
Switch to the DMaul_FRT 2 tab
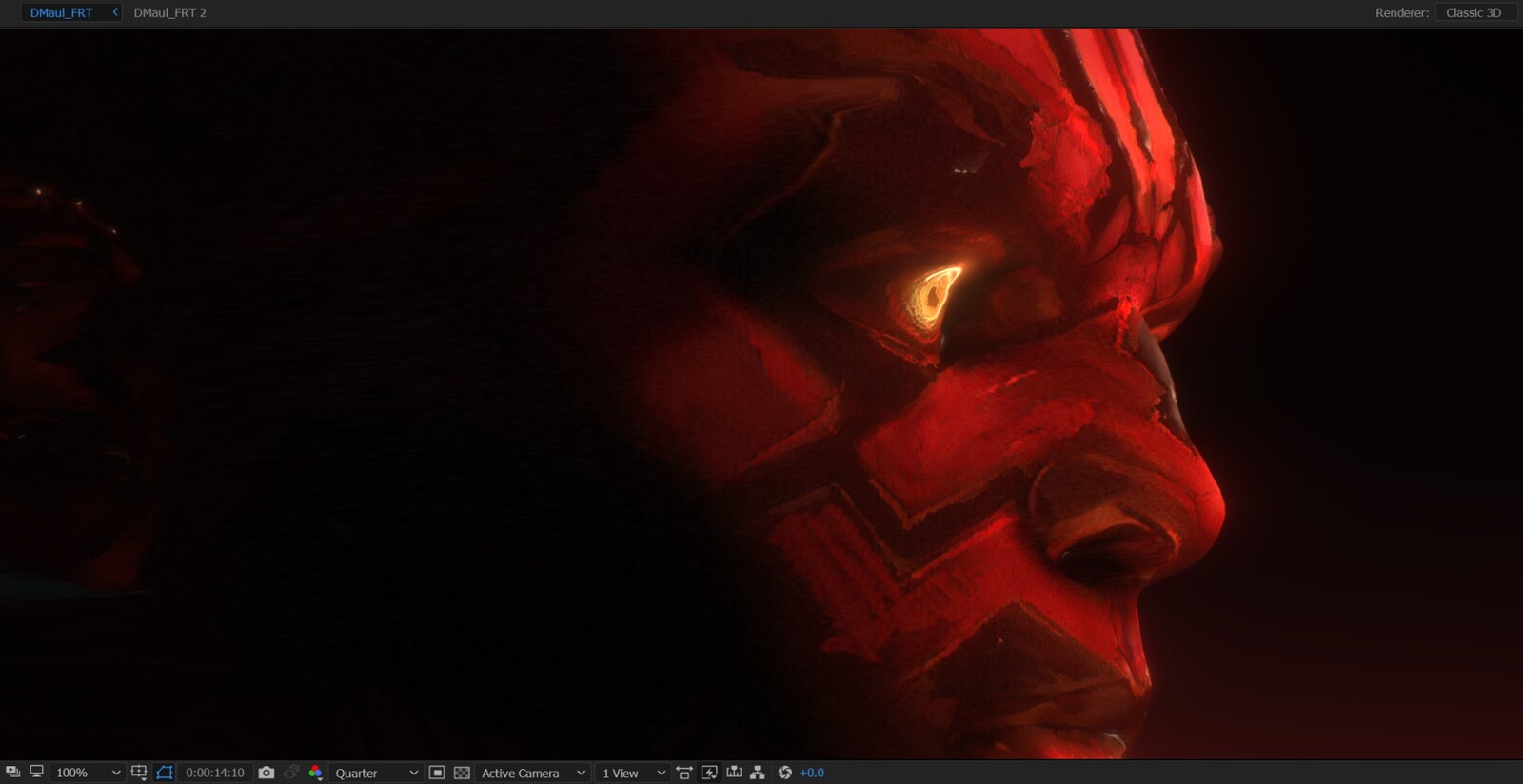[x=169, y=12]
